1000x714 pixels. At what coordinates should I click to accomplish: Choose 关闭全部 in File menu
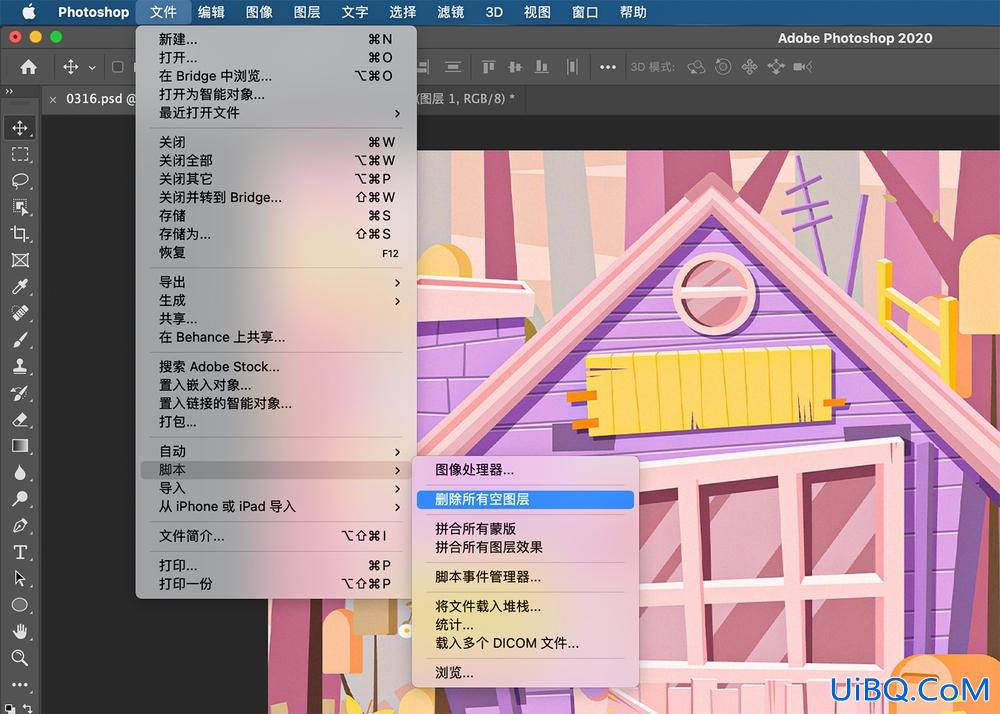click(x=276, y=161)
